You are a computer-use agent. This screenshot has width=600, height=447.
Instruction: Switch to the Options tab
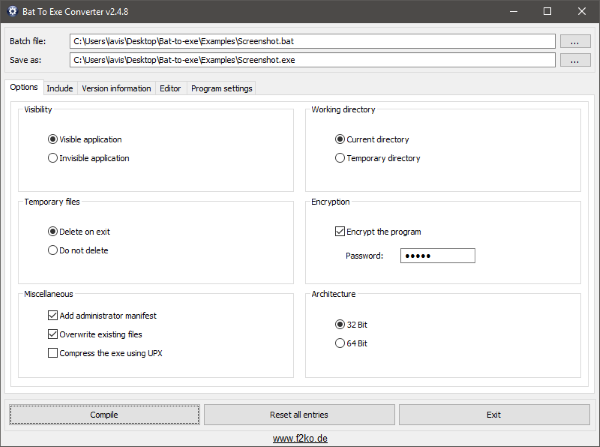(x=24, y=87)
